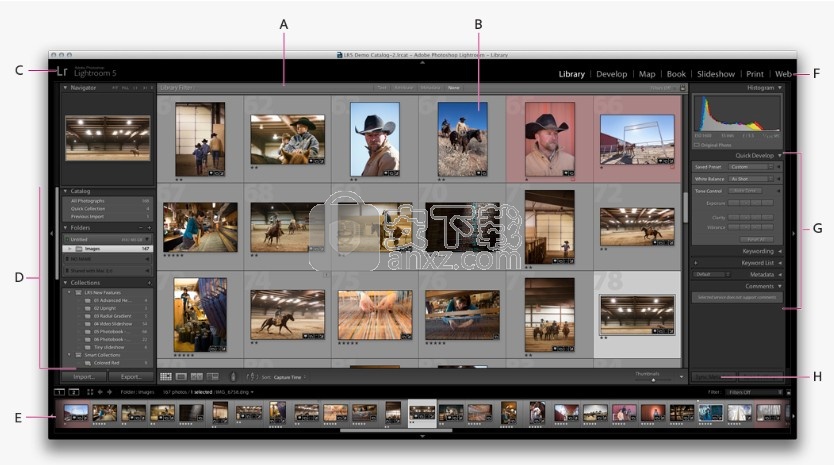Adjust the Thumbnails size slider
The image size is (834, 465).
click(x=653, y=380)
